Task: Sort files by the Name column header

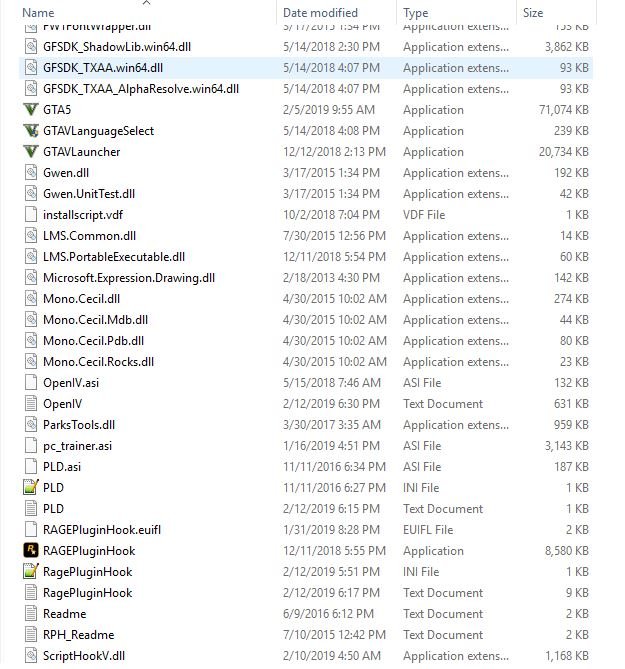Action: 38,13
